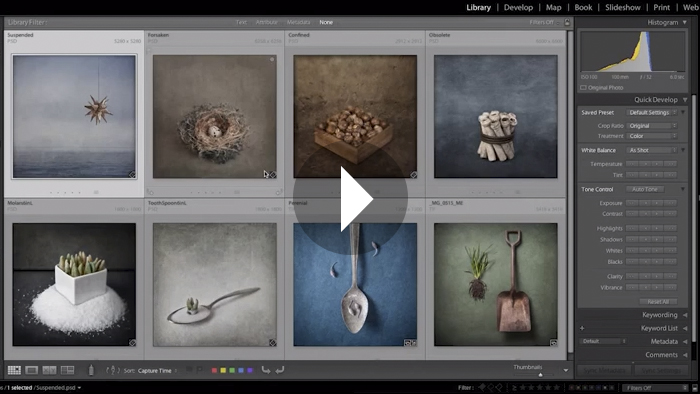The image size is (700, 394).
Task: Set flag as pick in toolbar
Action: [x=189, y=370]
